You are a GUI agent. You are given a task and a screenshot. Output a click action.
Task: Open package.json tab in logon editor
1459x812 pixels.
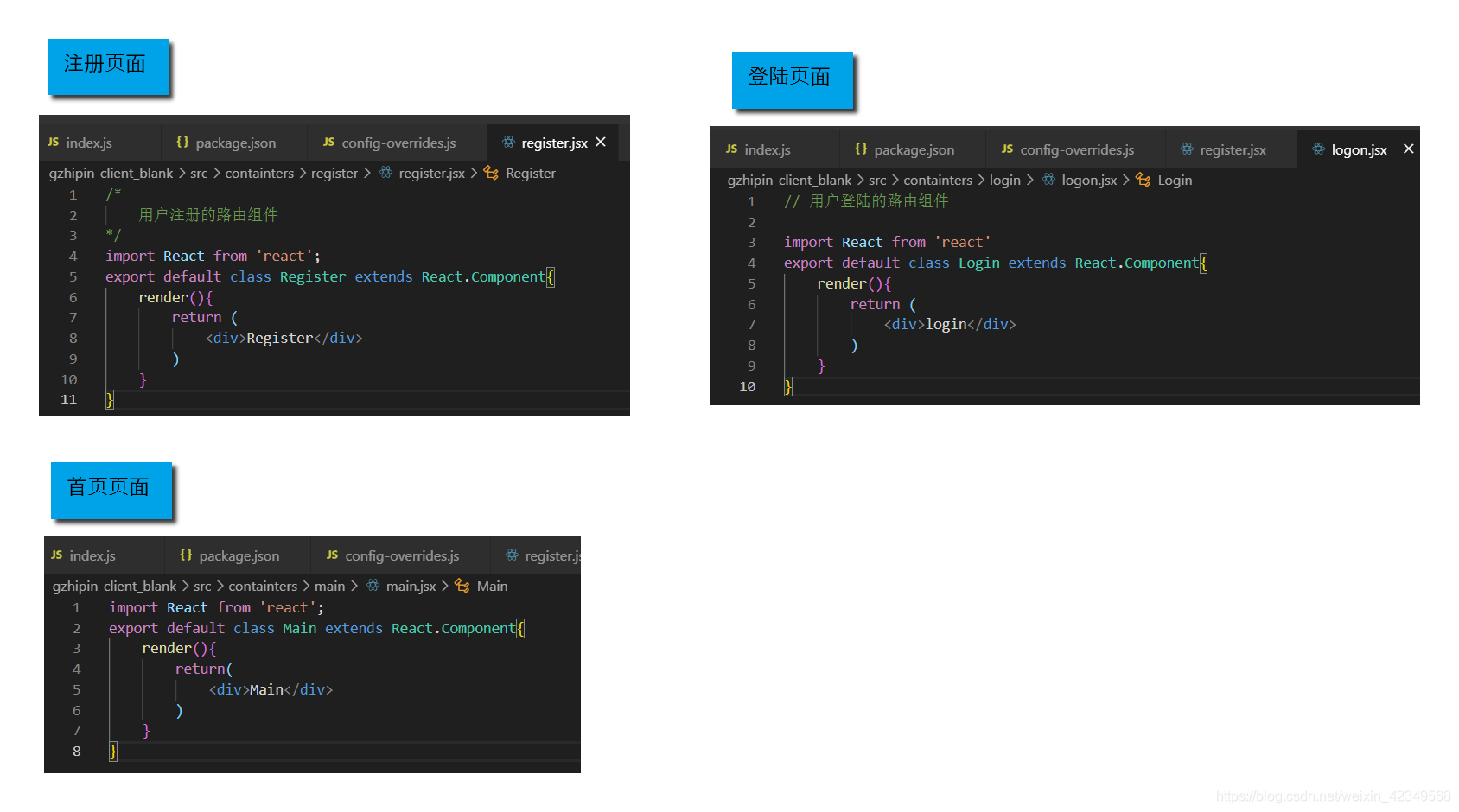pyautogui.click(x=912, y=149)
